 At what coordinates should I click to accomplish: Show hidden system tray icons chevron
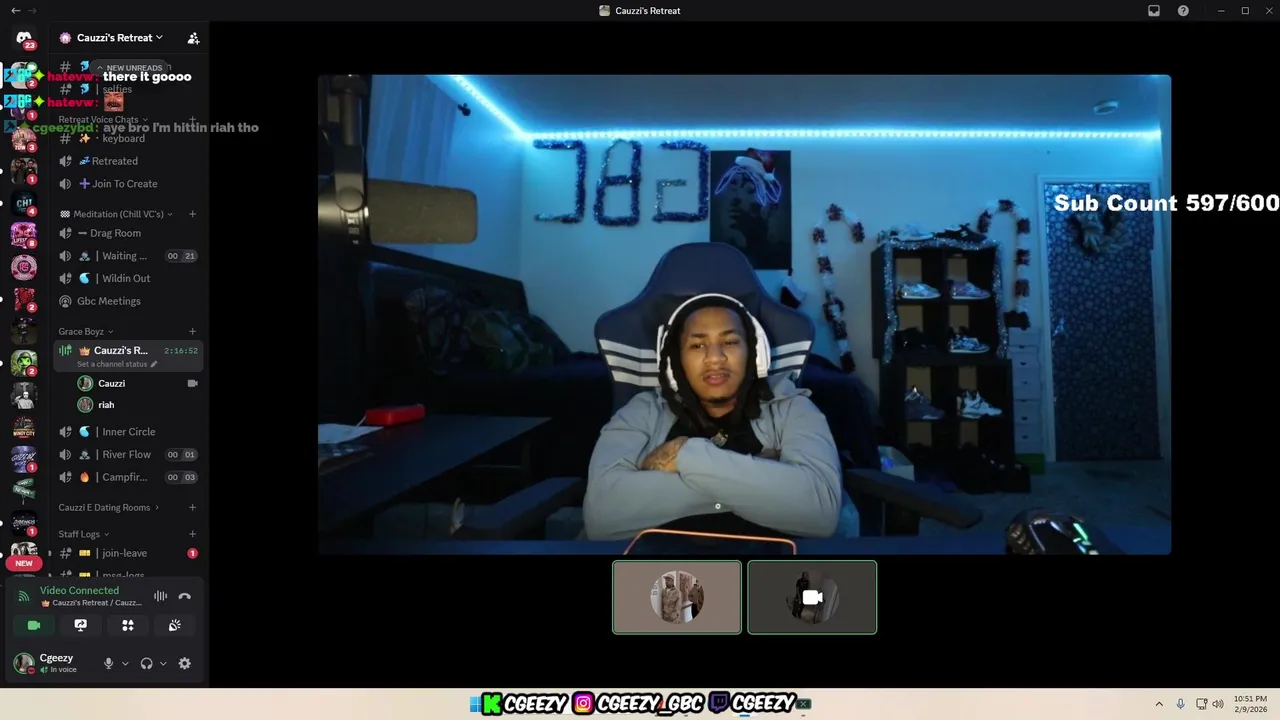coord(1159,704)
